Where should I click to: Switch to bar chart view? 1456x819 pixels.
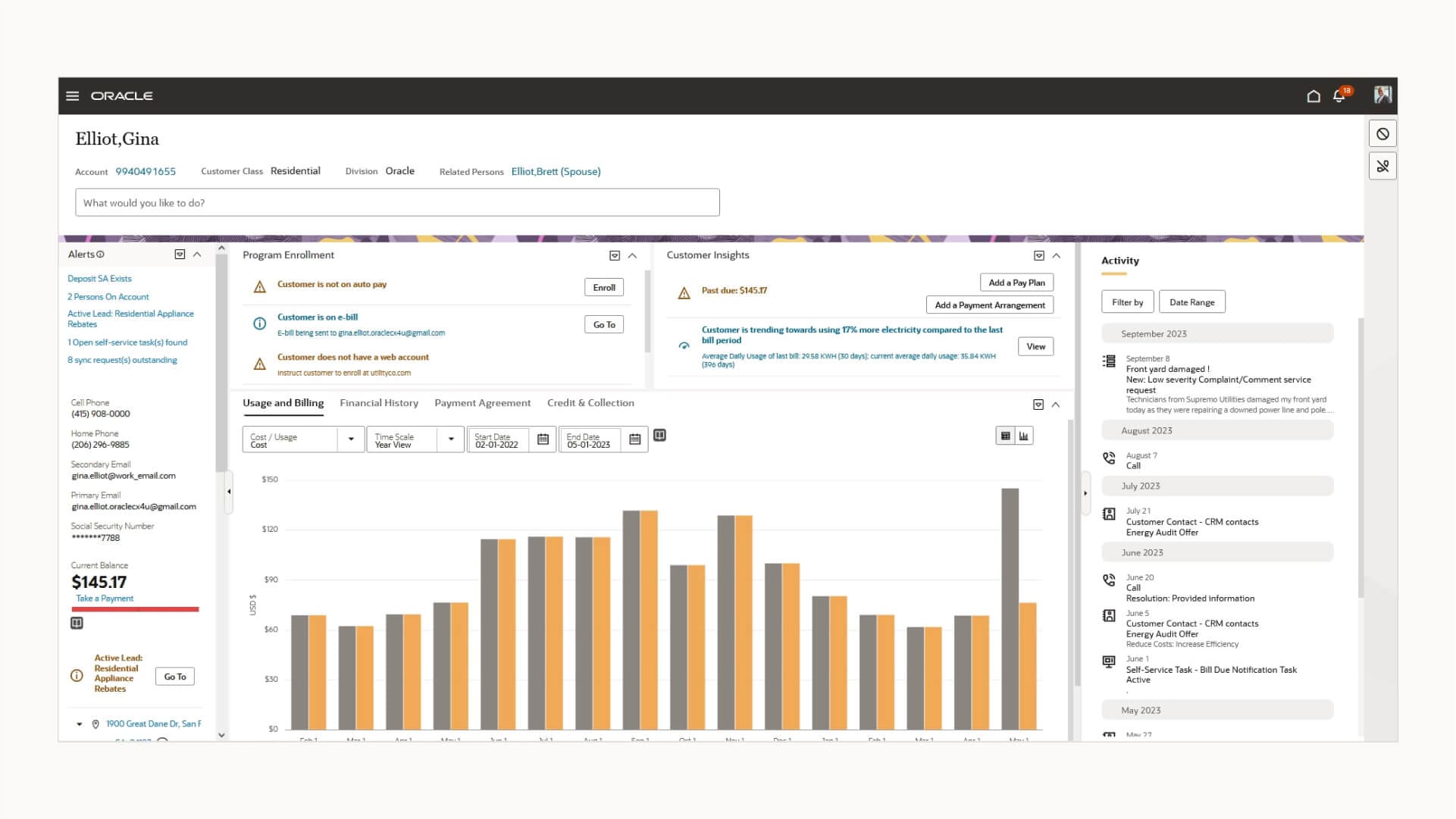click(x=1024, y=436)
